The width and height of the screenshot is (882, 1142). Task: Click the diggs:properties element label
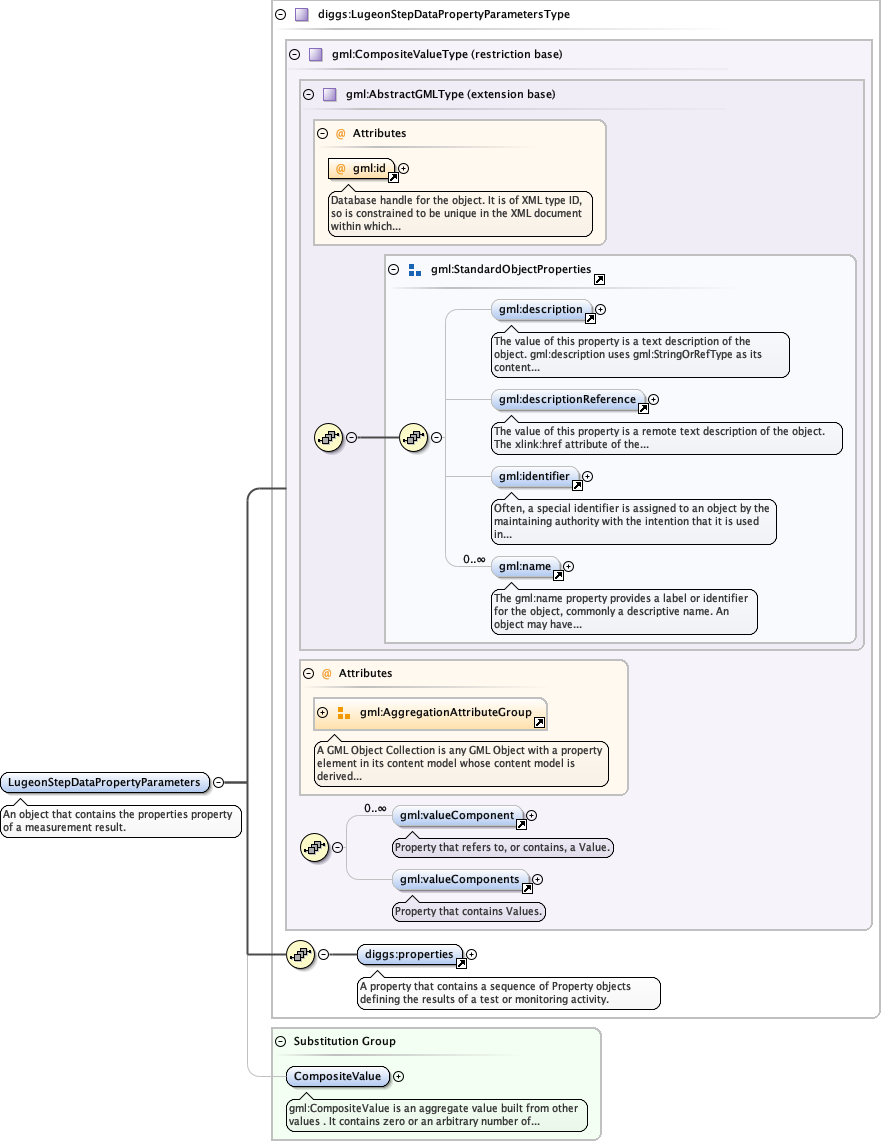click(409, 954)
